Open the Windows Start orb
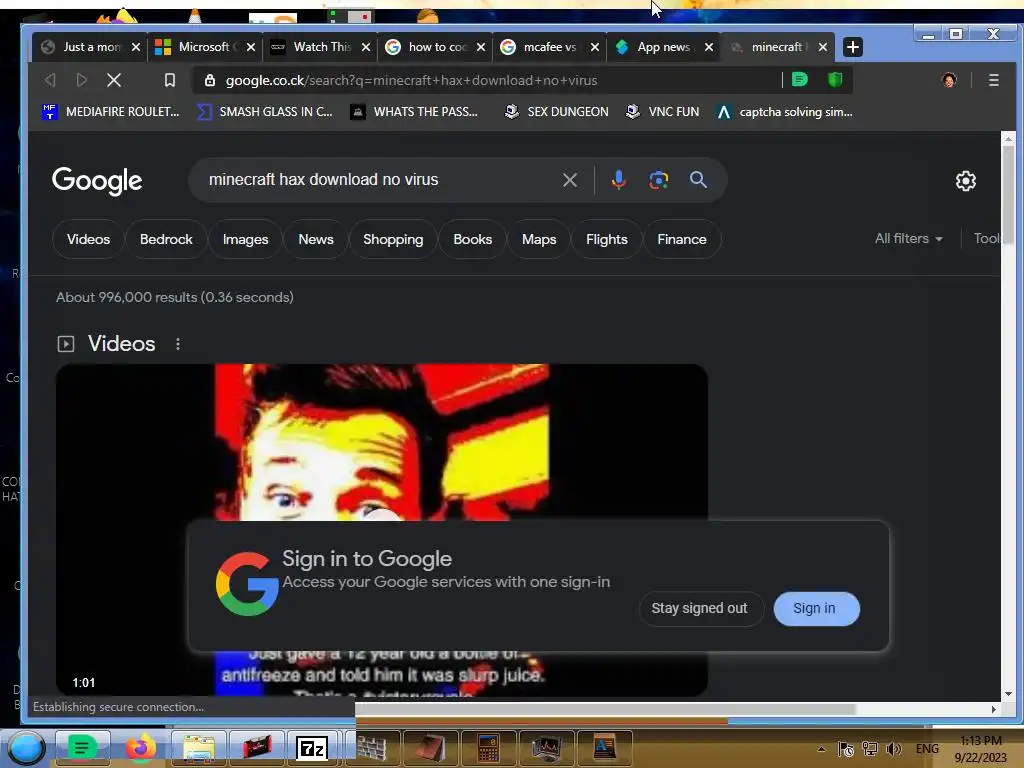1024x768 pixels. pyautogui.click(x=26, y=748)
